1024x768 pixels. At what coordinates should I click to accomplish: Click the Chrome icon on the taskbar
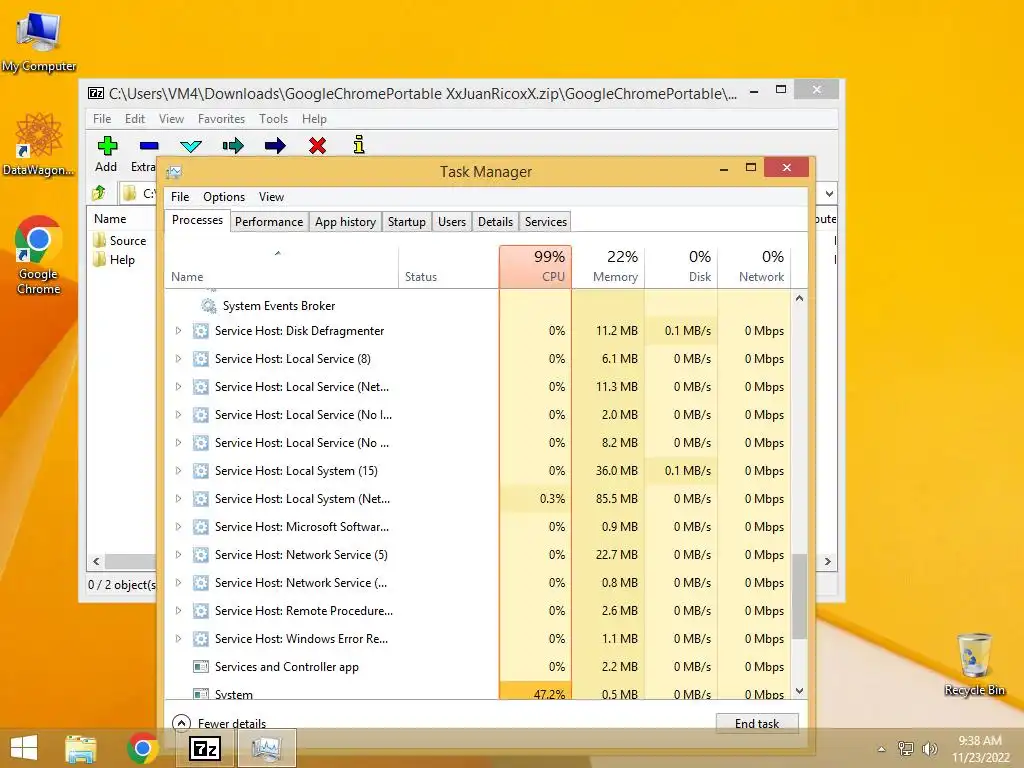click(x=142, y=748)
